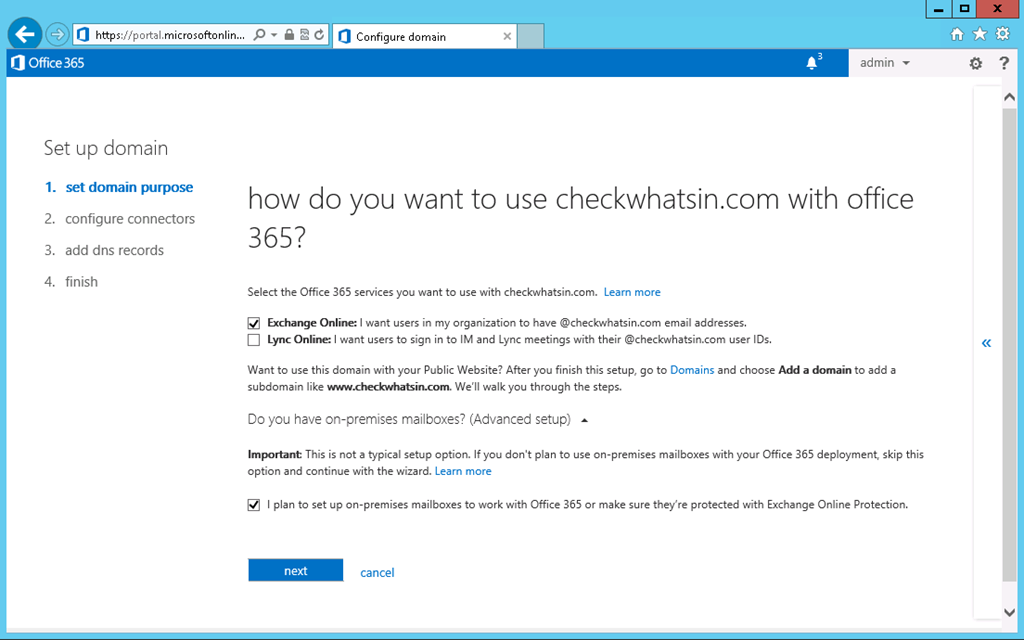Uncheck the Exchange Online checkbox
This screenshot has height=640, width=1024.
[x=253, y=323]
